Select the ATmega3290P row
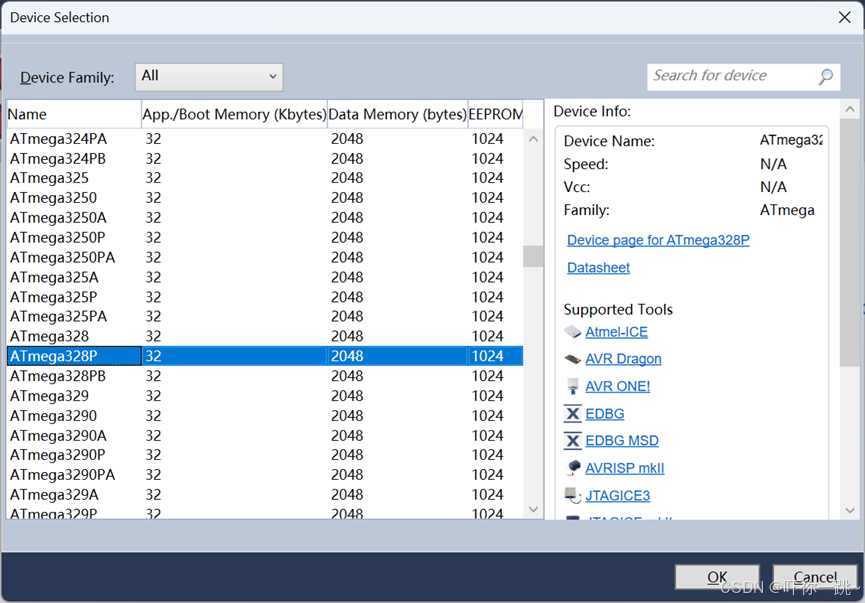This screenshot has width=865, height=603. (x=265, y=455)
